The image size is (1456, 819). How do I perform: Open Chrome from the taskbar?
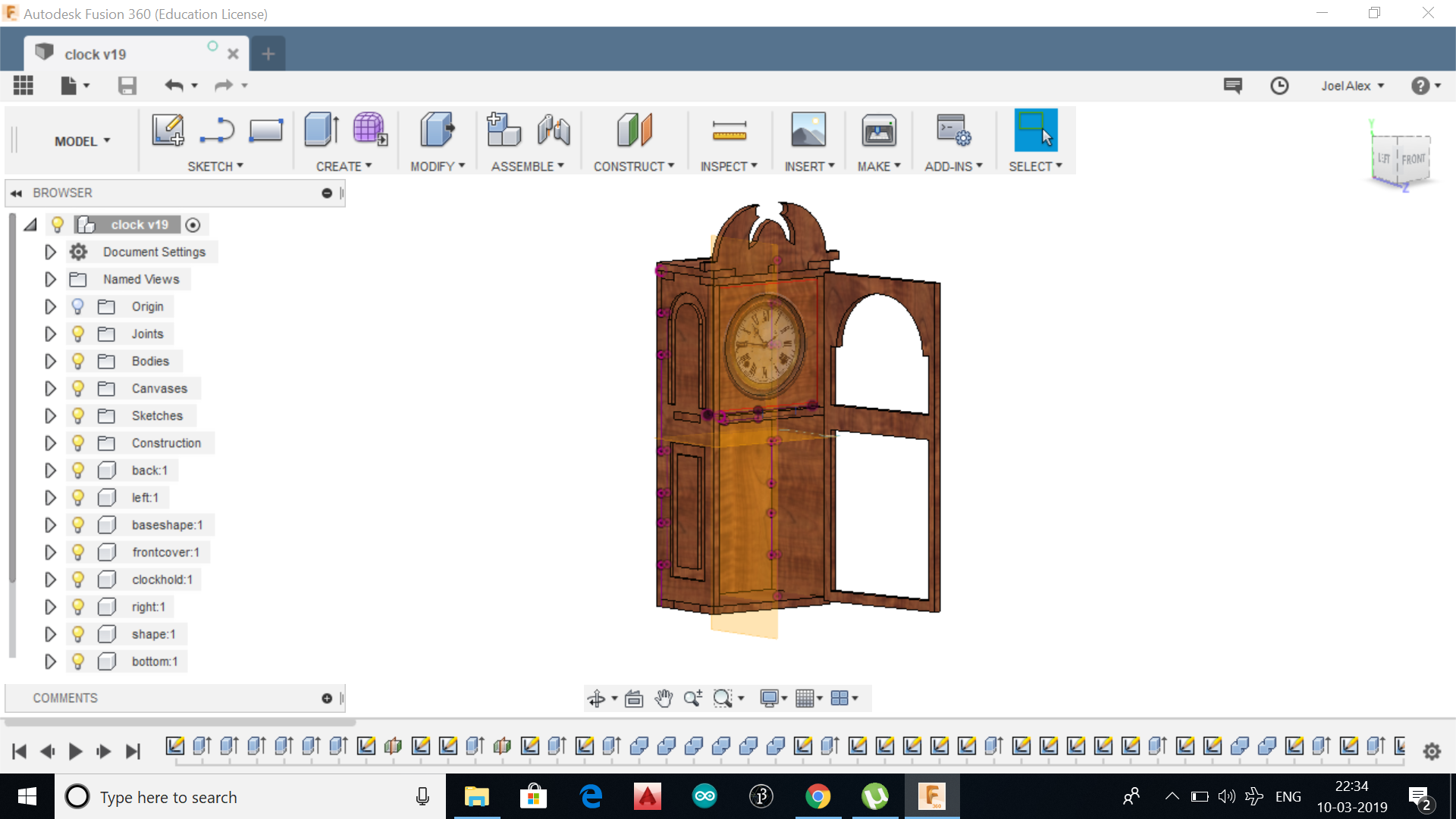[817, 796]
